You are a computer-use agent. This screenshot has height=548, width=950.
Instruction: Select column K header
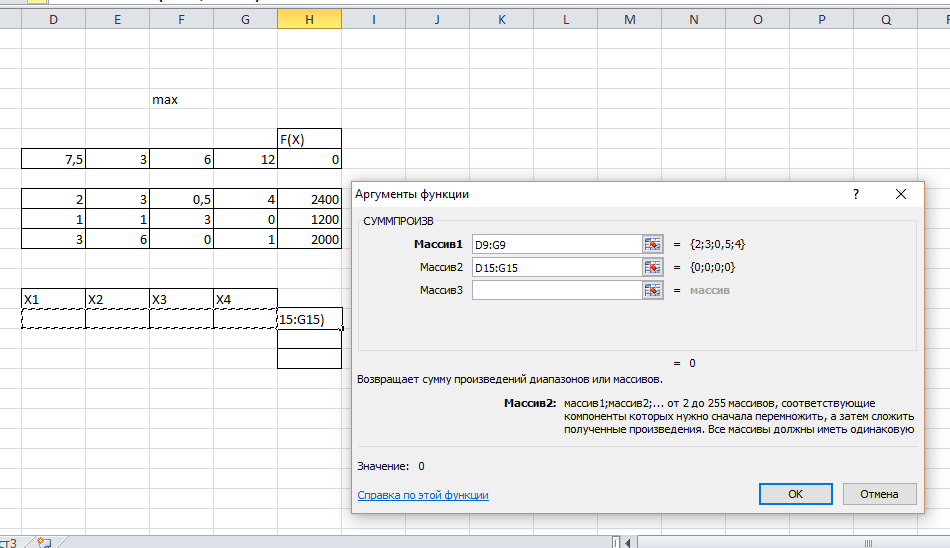(x=502, y=19)
